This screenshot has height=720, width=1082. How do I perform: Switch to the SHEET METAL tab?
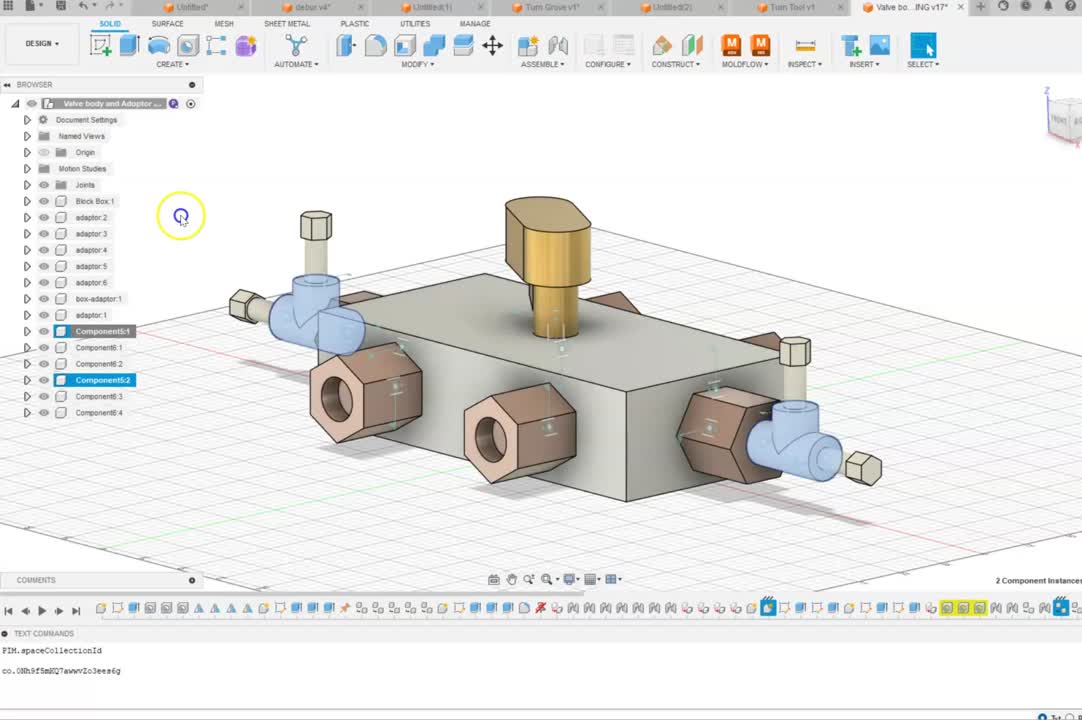pos(287,23)
